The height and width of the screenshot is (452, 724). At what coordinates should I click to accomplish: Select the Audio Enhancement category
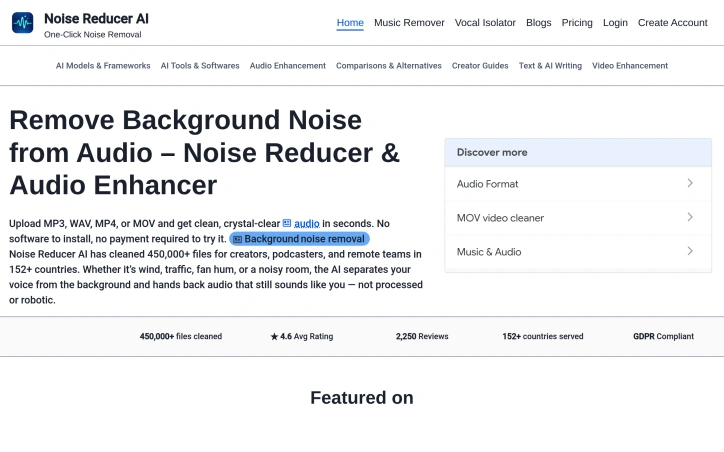288,66
